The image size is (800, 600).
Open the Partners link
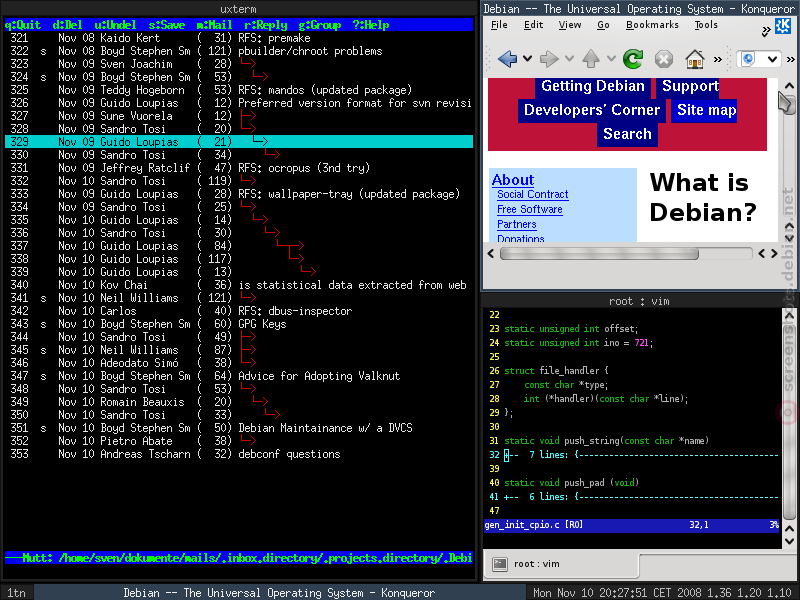(516, 224)
